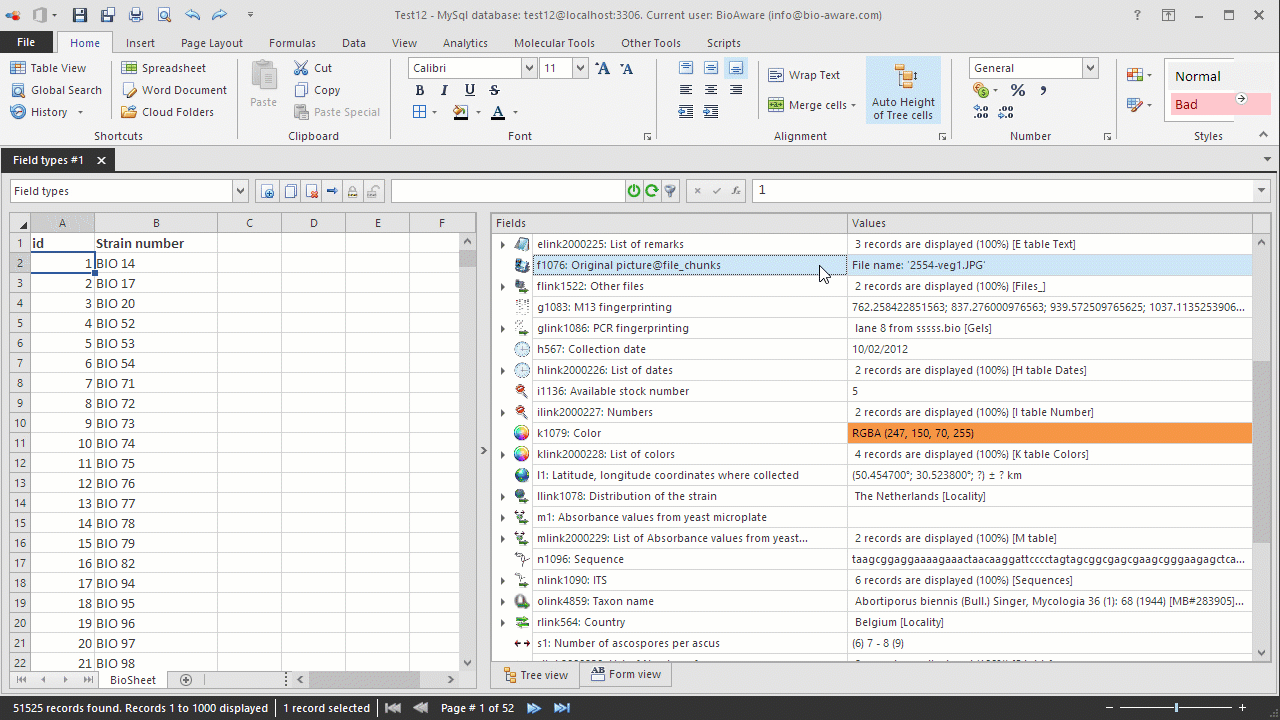Switch to the Form view tab

[x=625, y=675]
